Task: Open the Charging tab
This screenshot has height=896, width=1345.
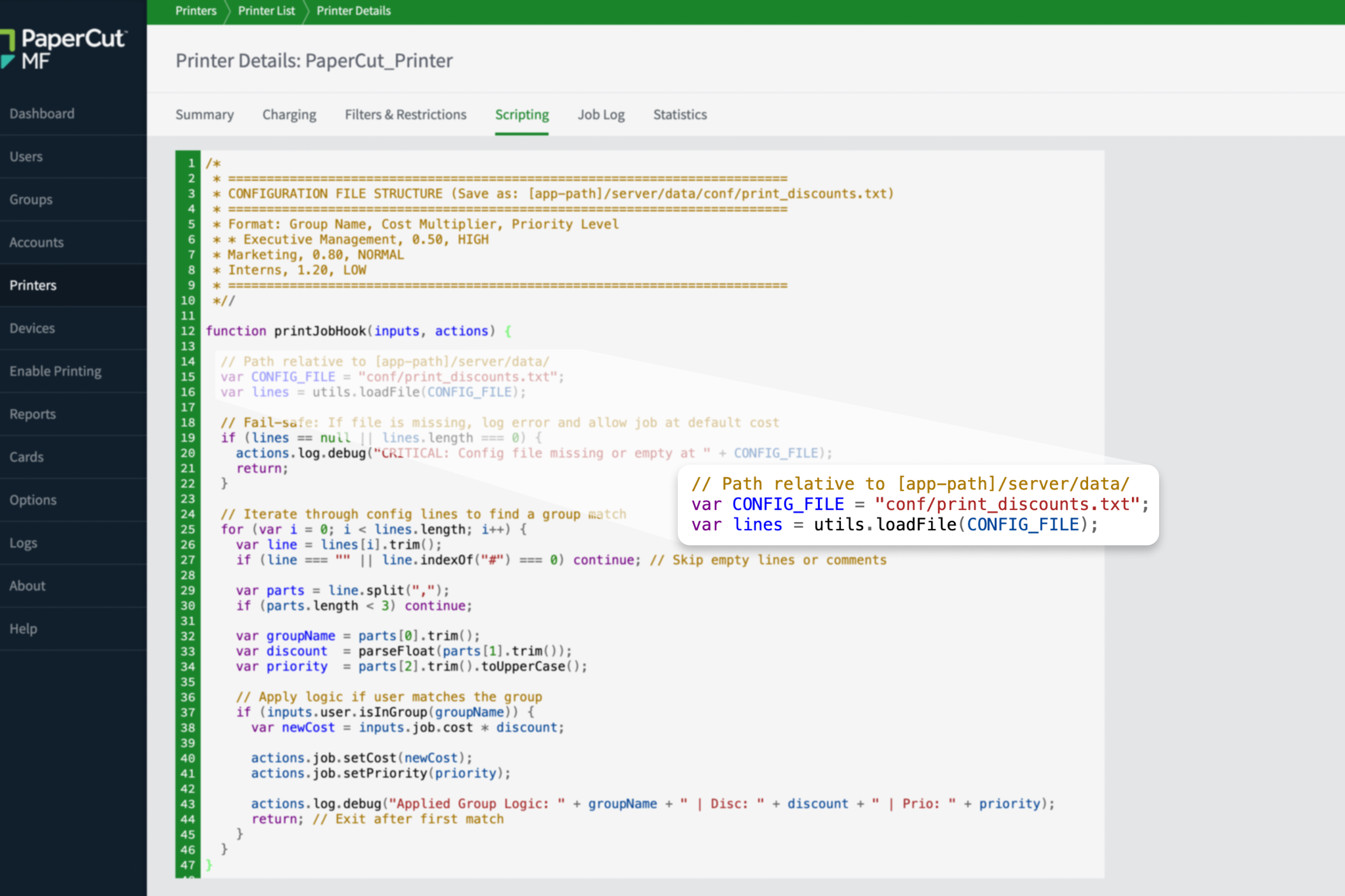Action: pyautogui.click(x=289, y=114)
